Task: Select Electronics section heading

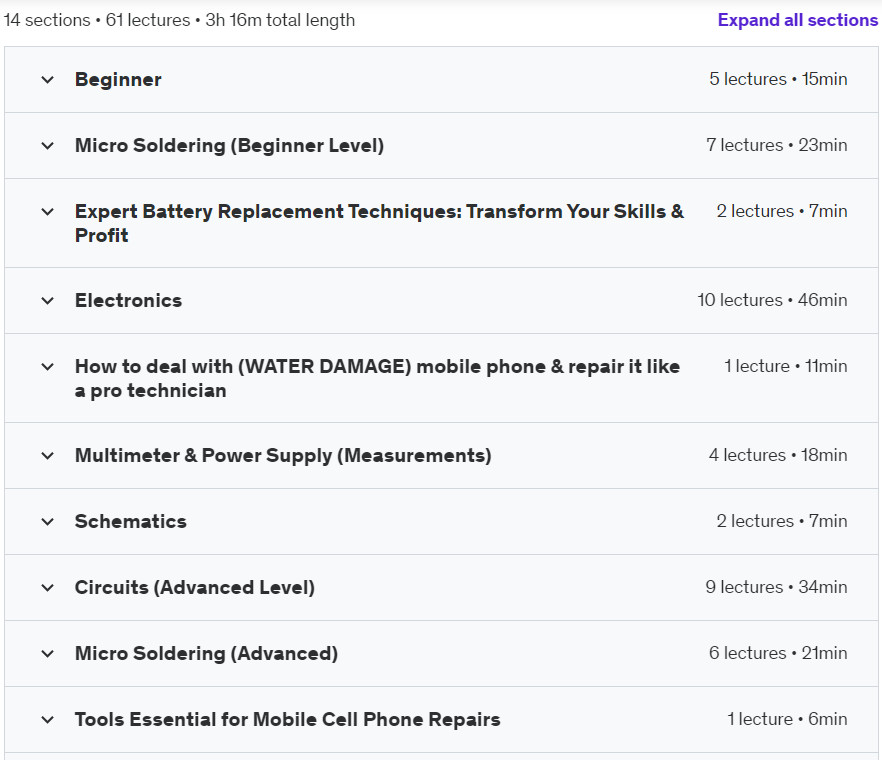Action: 128,300
